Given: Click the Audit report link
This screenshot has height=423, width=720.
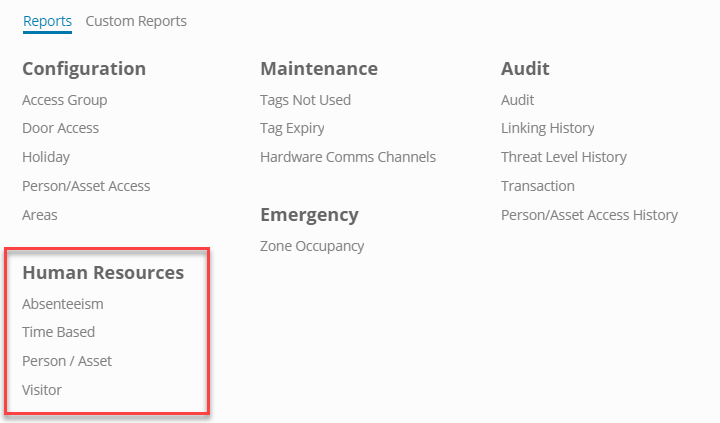Looking at the screenshot, I should pos(517,100).
